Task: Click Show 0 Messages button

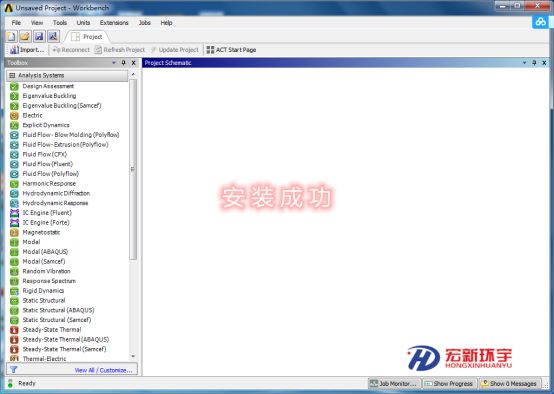Action: (509, 384)
